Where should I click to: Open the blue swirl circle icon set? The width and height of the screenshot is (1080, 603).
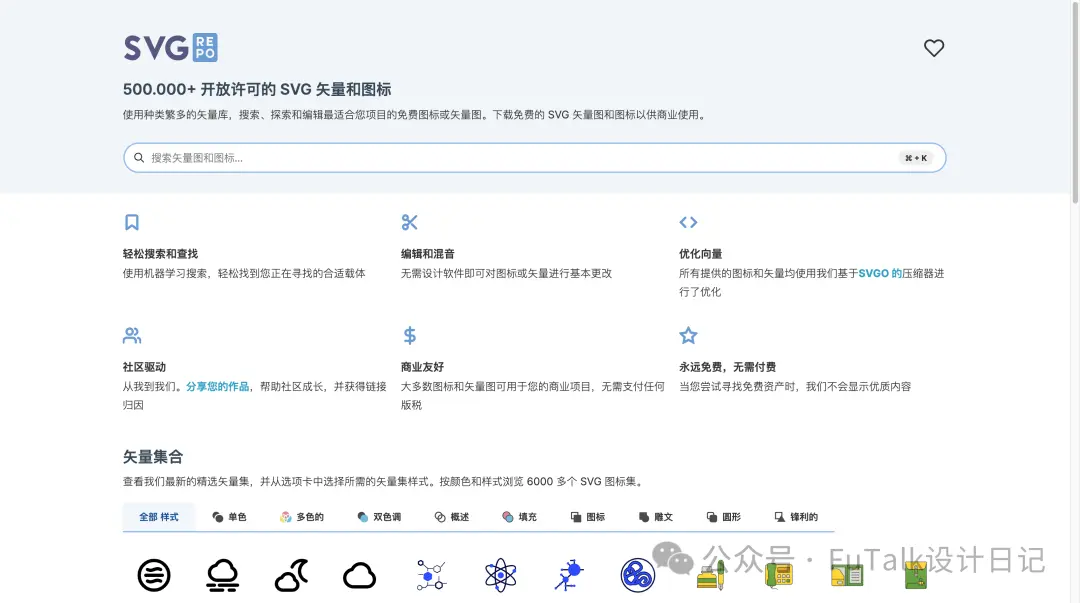pyautogui.click(x=638, y=575)
